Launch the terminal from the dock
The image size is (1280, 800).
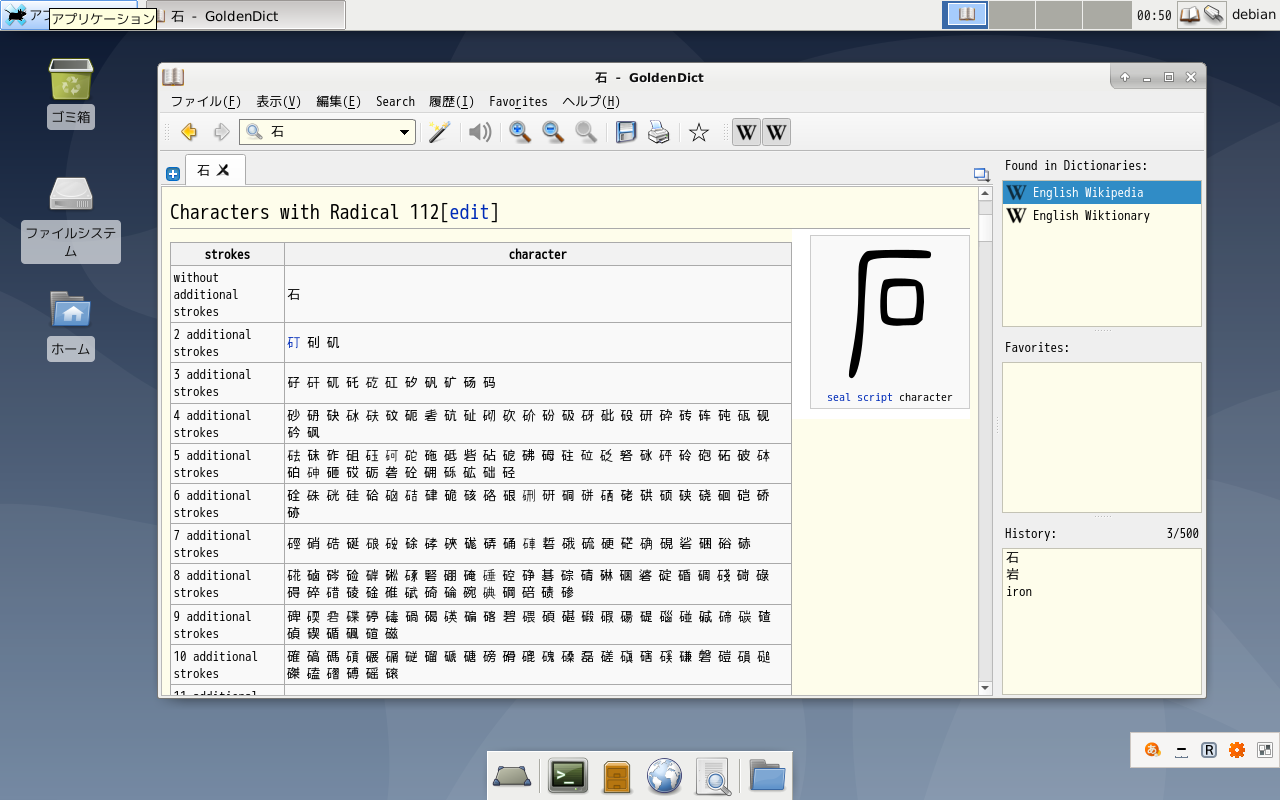coord(568,776)
